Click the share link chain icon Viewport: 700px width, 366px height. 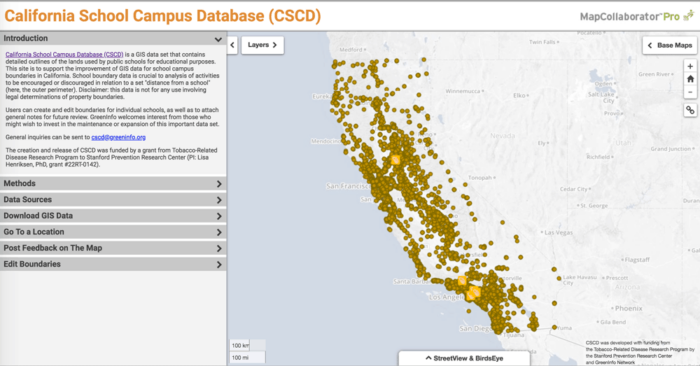click(690, 110)
